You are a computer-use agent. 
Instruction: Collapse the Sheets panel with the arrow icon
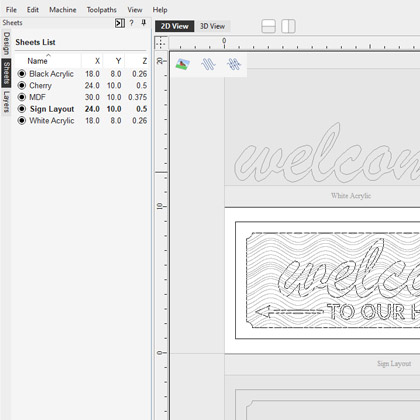120,23
